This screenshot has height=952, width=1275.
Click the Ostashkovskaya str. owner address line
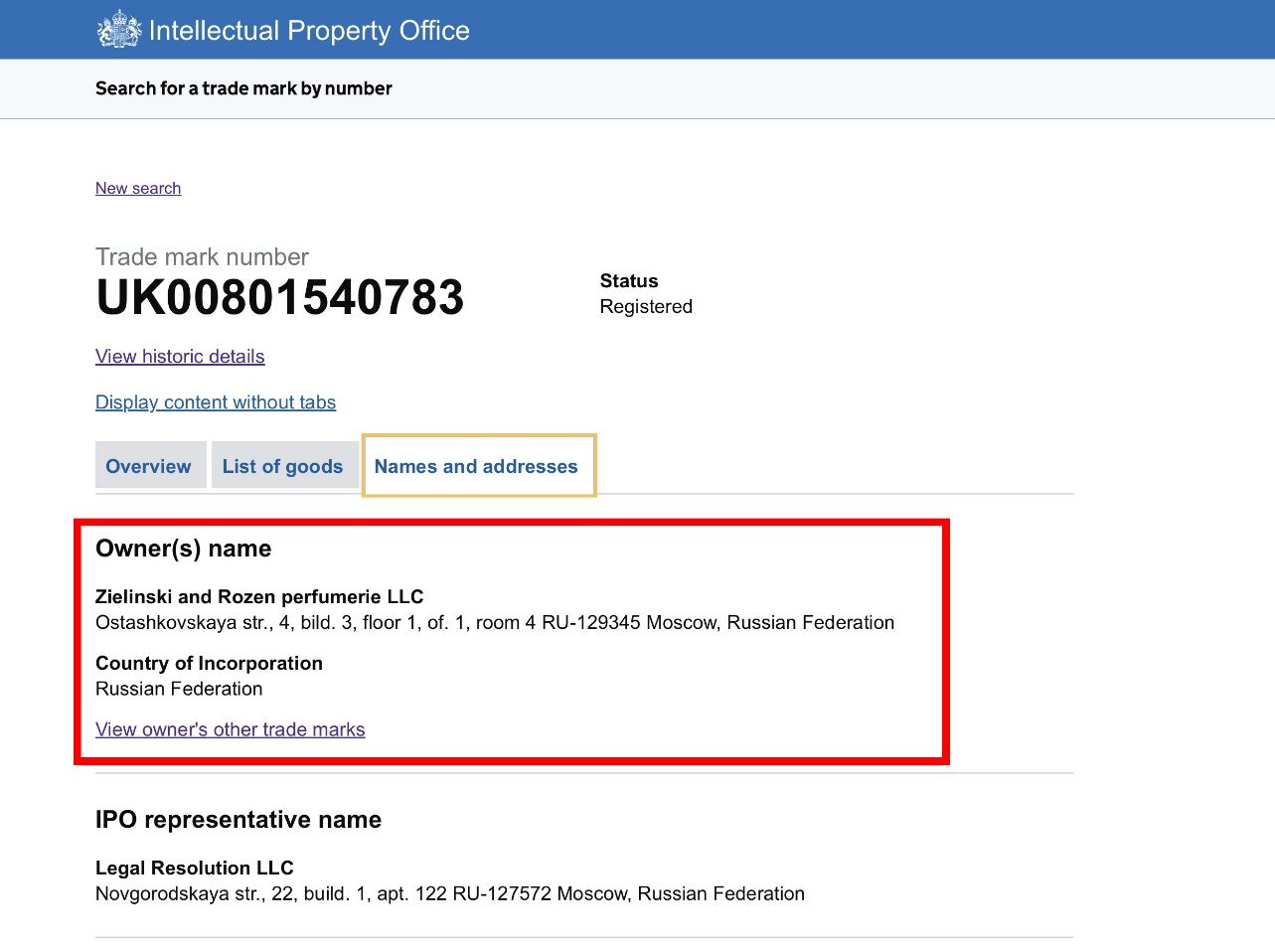495,623
